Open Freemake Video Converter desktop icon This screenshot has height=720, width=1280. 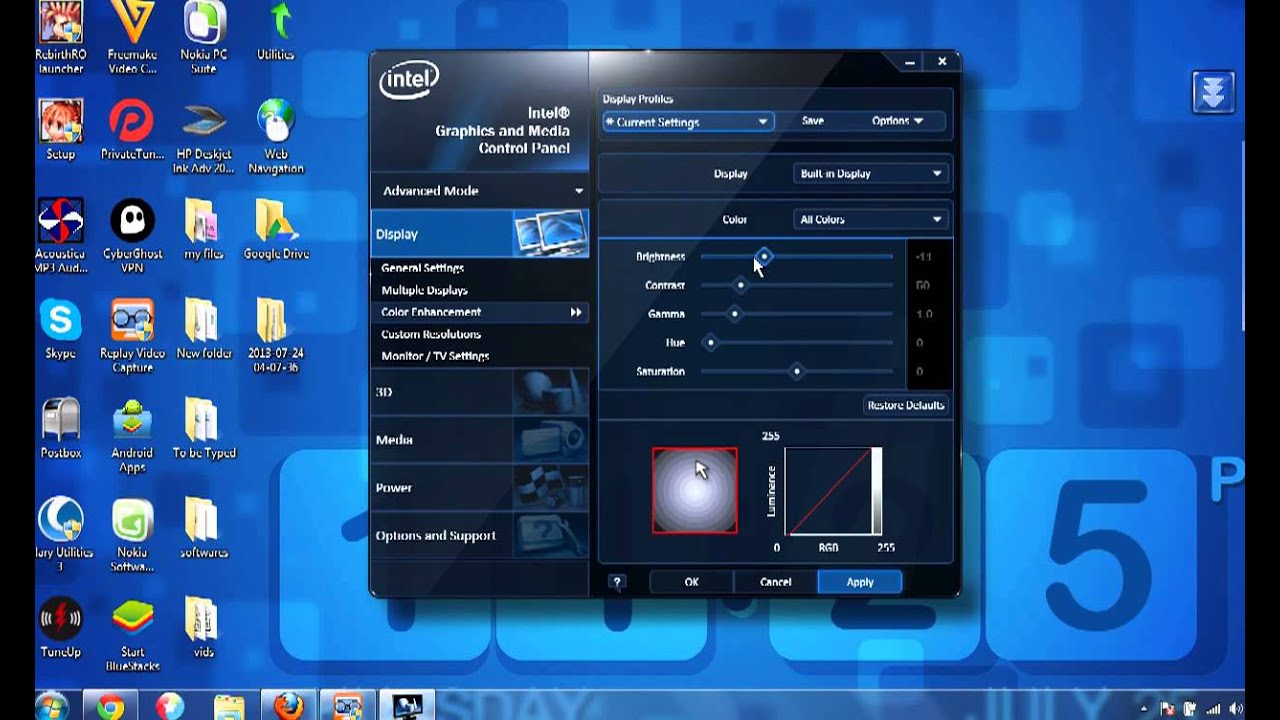[x=132, y=38]
